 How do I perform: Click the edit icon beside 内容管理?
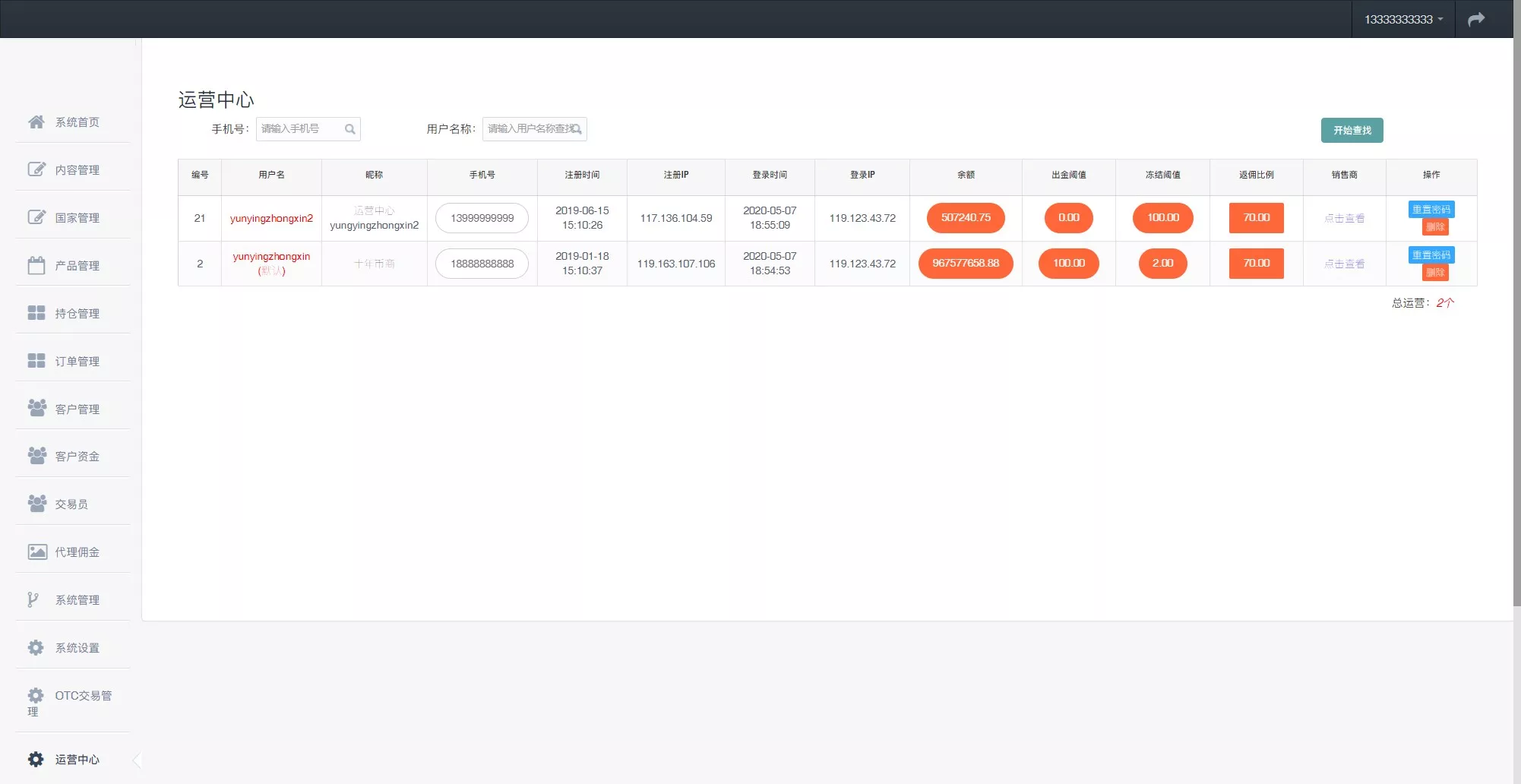click(36, 169)
